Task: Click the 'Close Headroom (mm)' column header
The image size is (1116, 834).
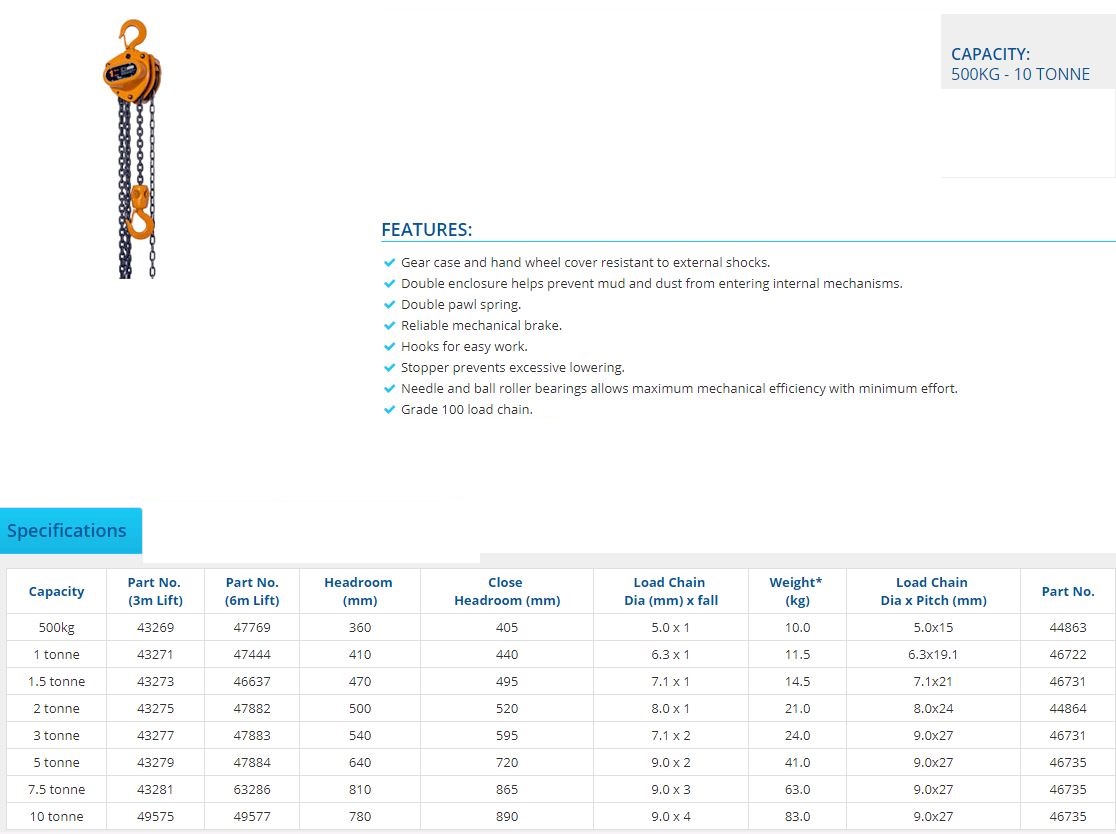Action: pyautogui.click(x=507, y=591)
